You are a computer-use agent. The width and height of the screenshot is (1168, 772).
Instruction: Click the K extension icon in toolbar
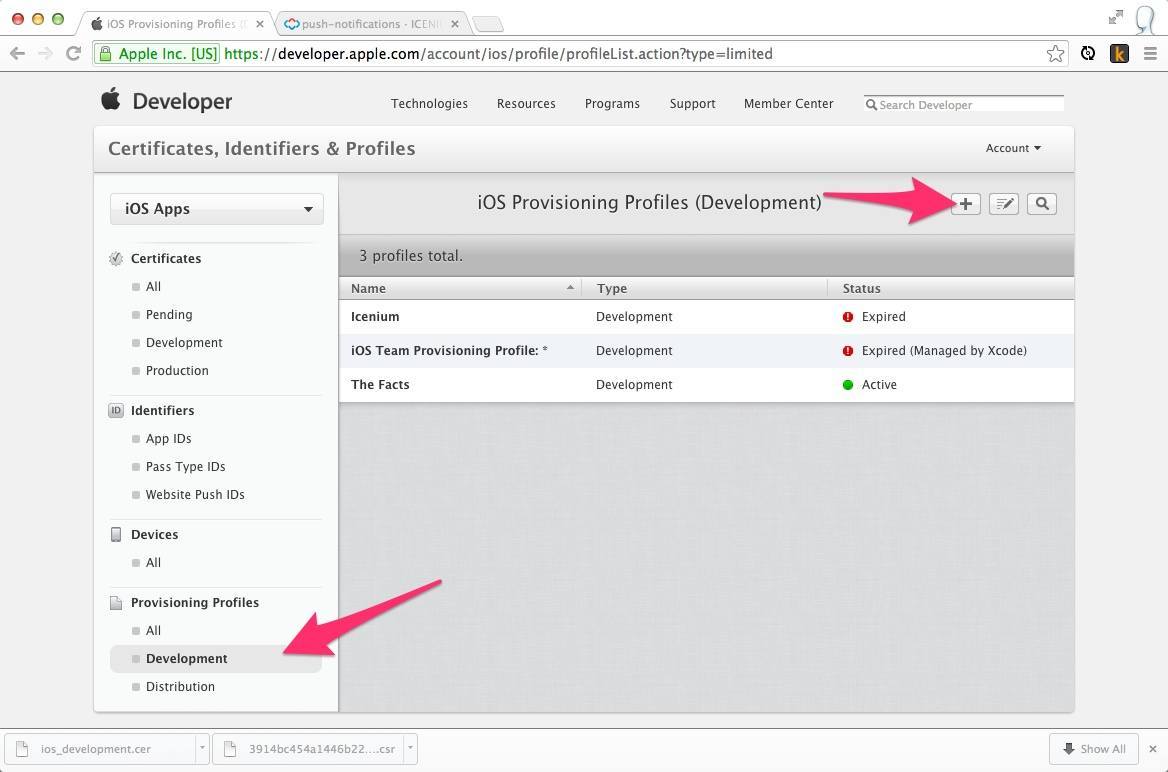point(1119,54)
